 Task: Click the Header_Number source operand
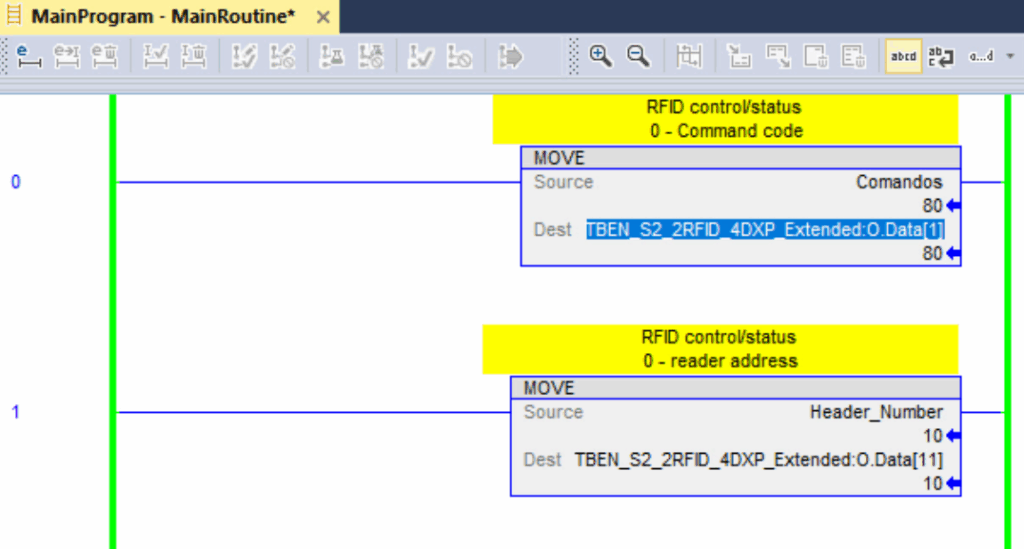876,412
